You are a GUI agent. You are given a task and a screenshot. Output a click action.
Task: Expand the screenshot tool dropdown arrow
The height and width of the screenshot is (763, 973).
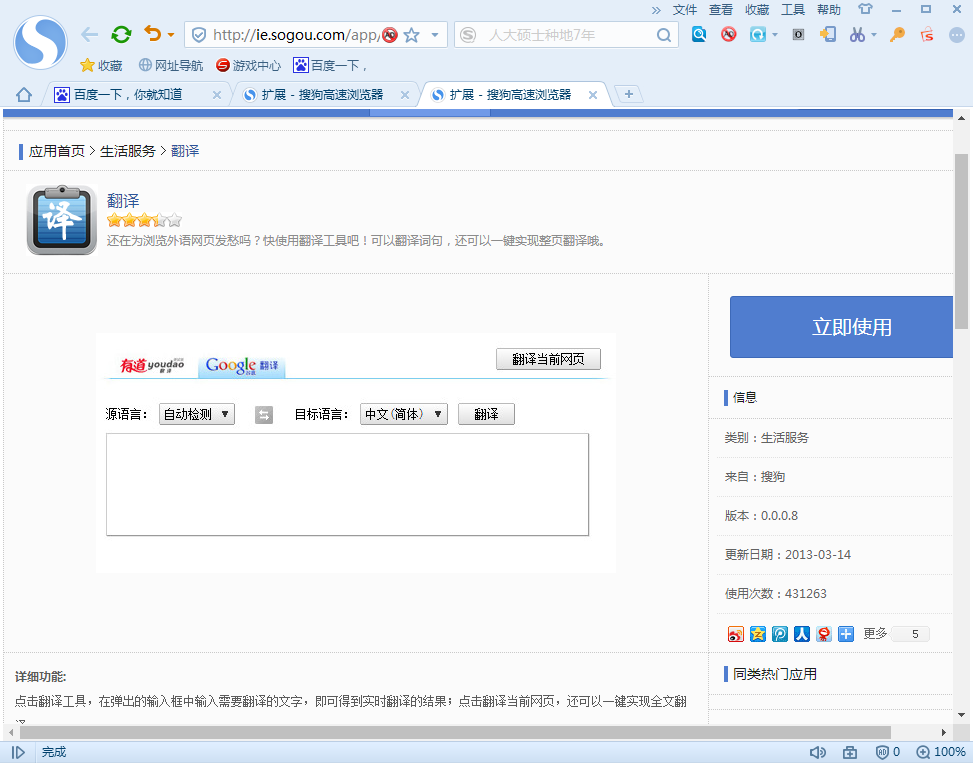[x=873, y=34]
